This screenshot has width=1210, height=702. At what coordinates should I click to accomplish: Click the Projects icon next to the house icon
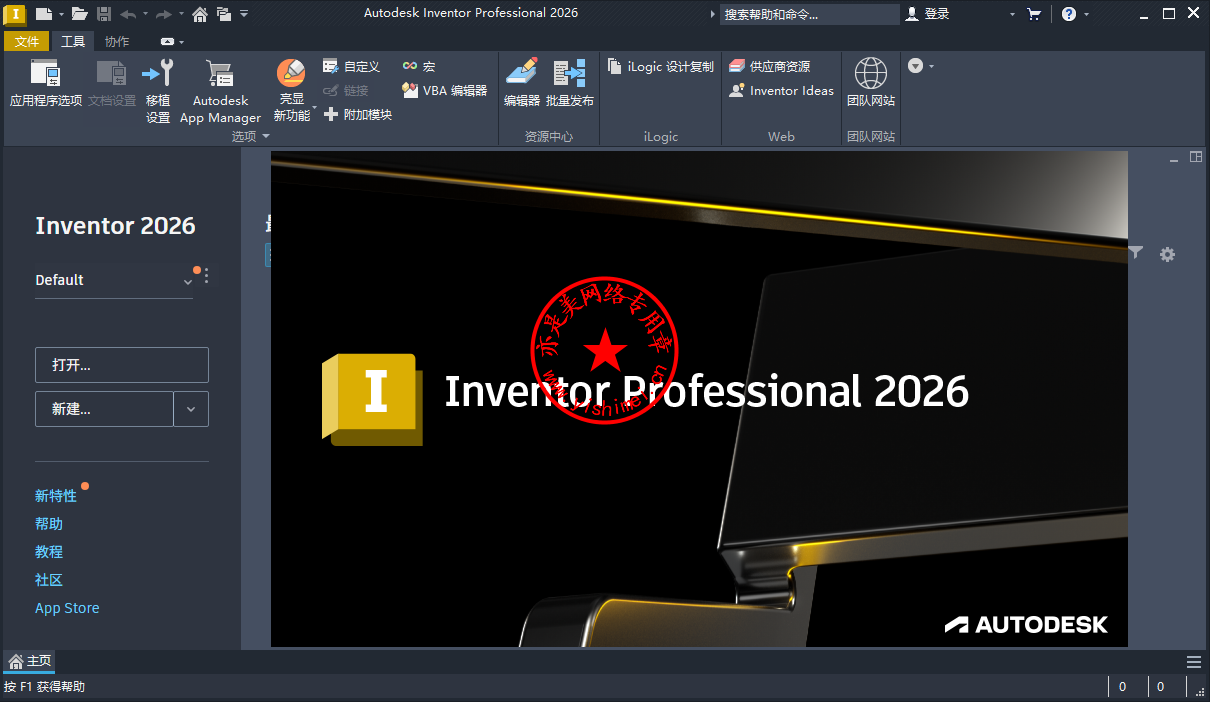tap(223, 14)
